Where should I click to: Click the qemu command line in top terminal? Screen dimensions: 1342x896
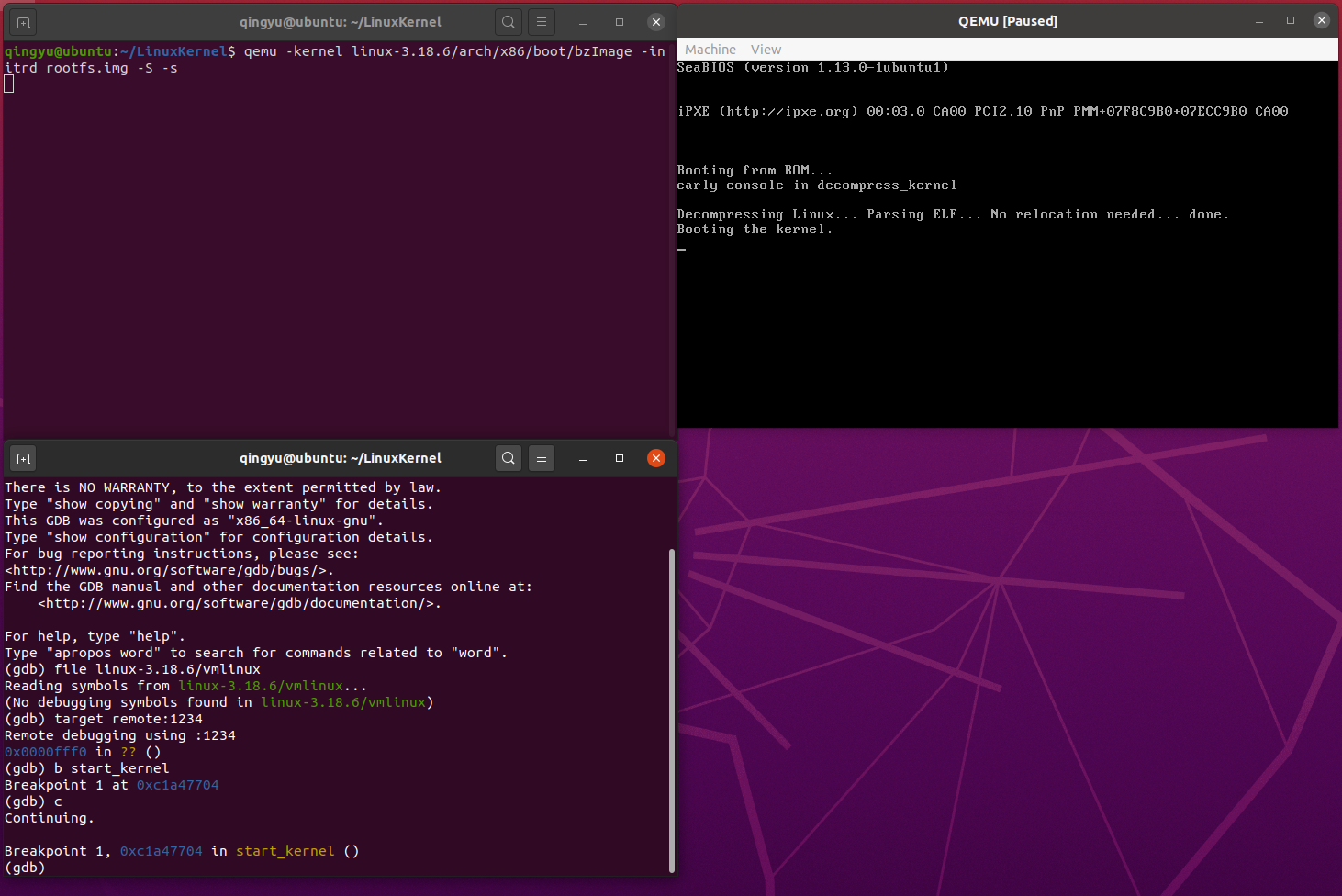(x=335, y=60)
